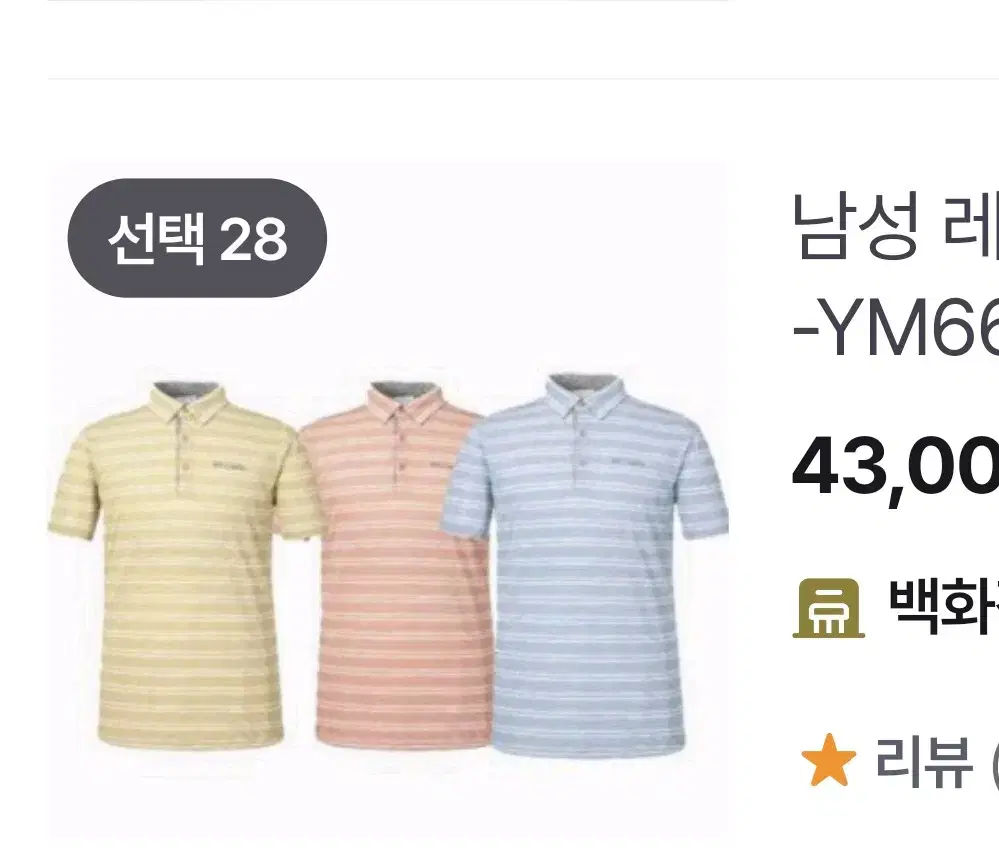Open the 백화 store label

click(x=944, y=606)
